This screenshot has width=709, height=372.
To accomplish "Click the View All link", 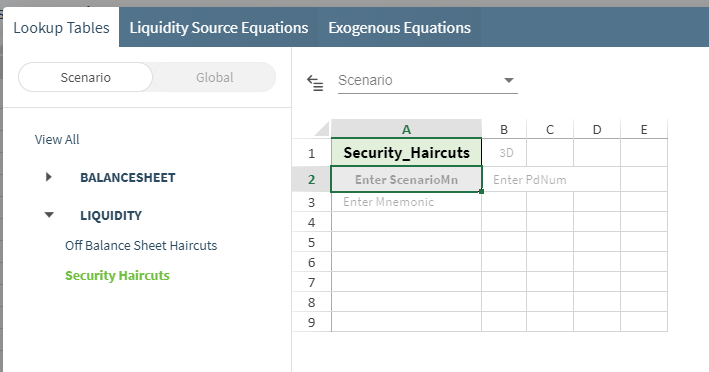I will (57, 139).
